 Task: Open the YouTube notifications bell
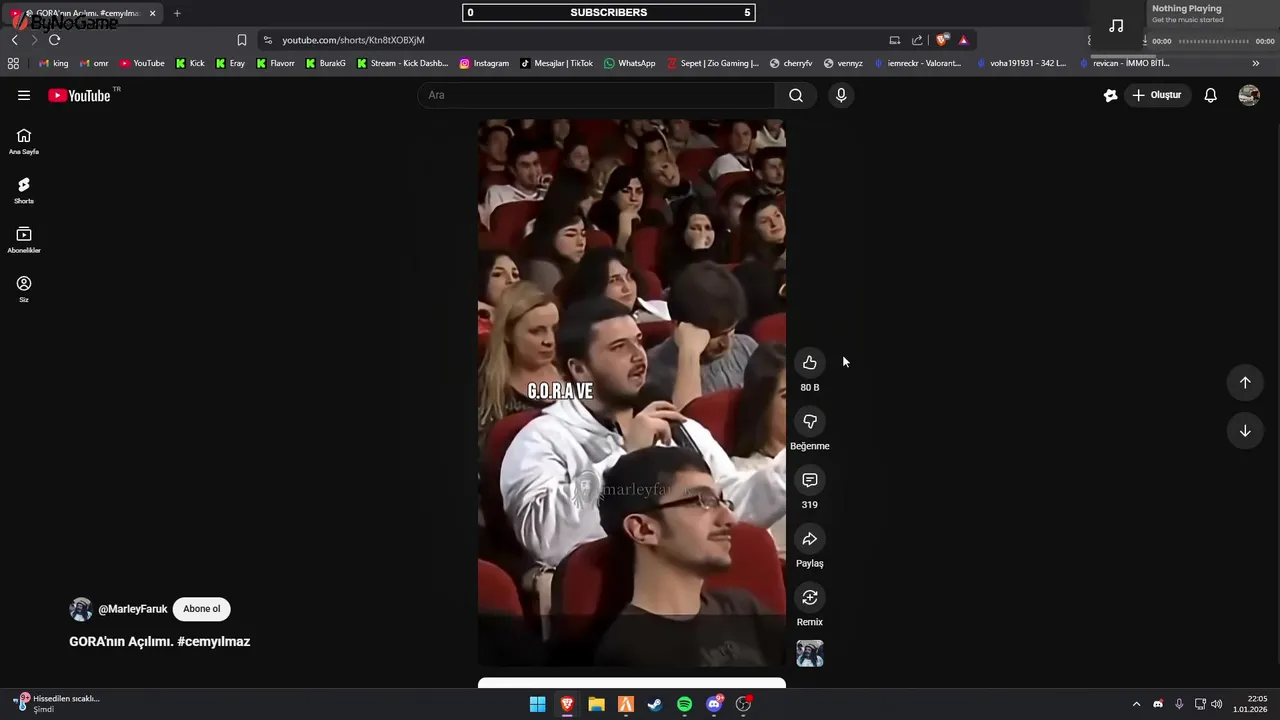[1210, 95]
